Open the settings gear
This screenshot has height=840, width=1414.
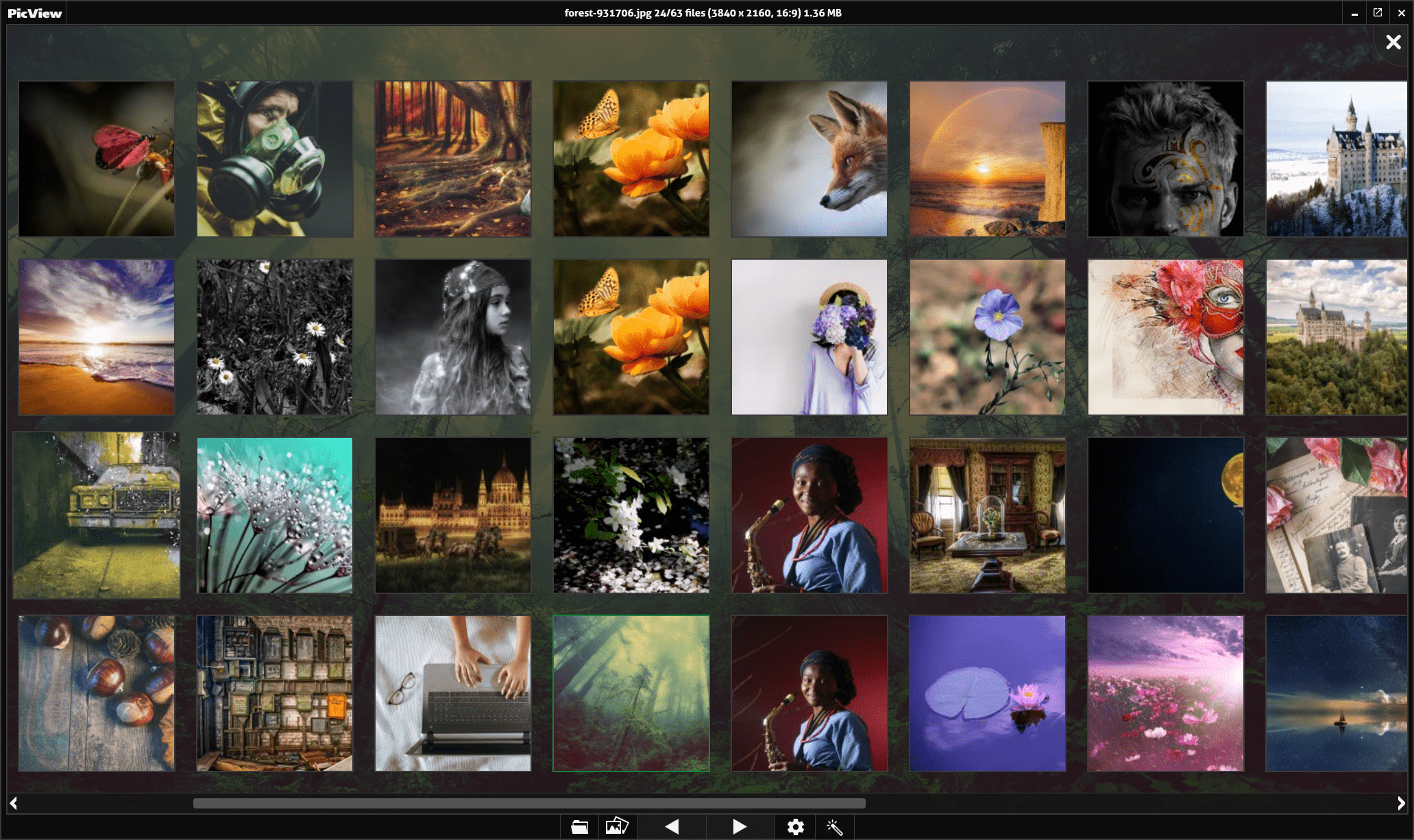pyautogui.click(x=795, y=827)
